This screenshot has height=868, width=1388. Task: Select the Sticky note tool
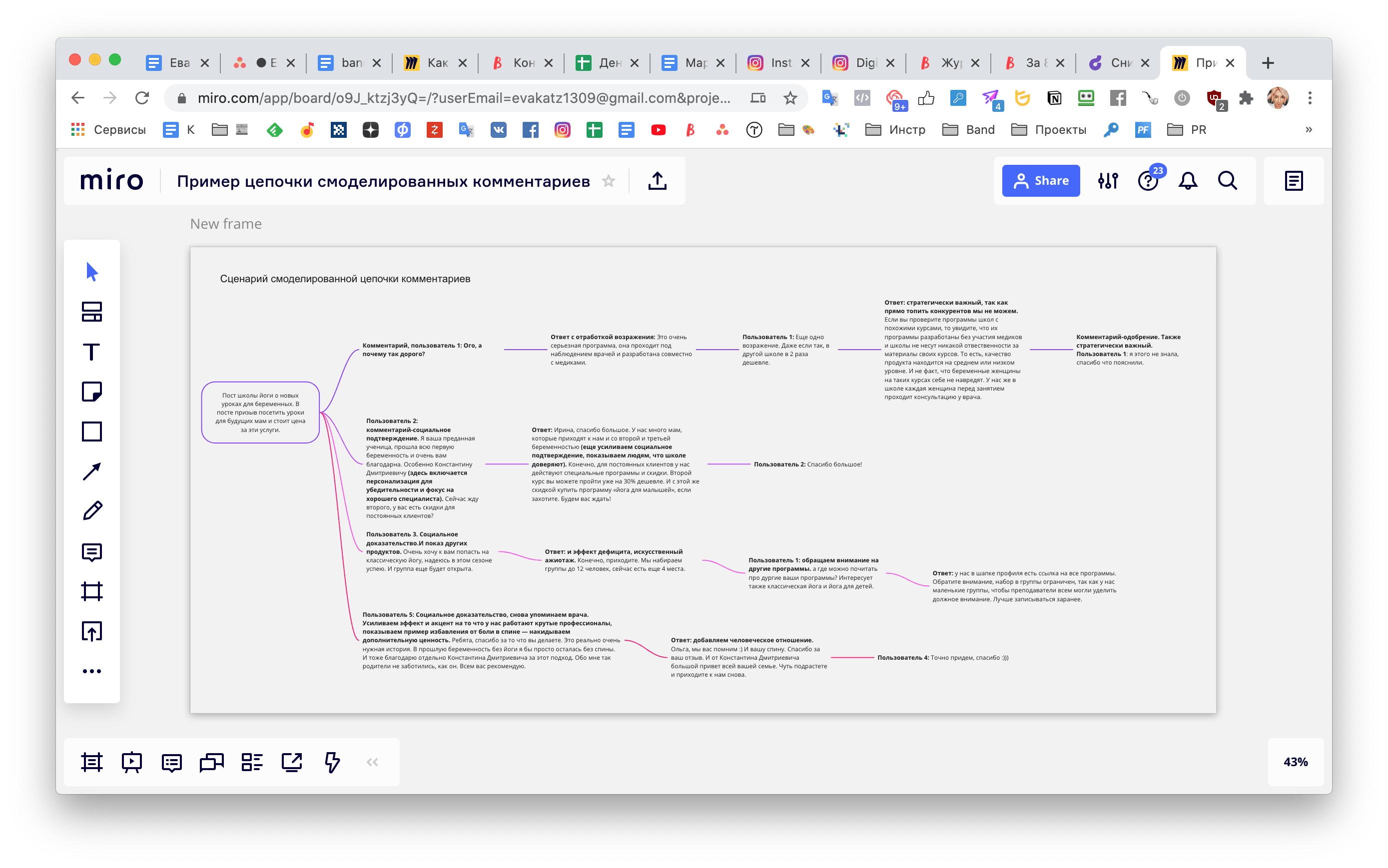click(x=92, y=392)
